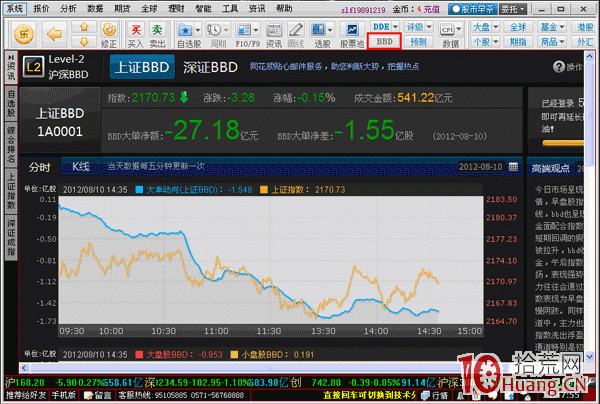Screen dimensions: 600x404
Task: Click the 行情 quotes icon in status bar
Action: click(435, 395)
